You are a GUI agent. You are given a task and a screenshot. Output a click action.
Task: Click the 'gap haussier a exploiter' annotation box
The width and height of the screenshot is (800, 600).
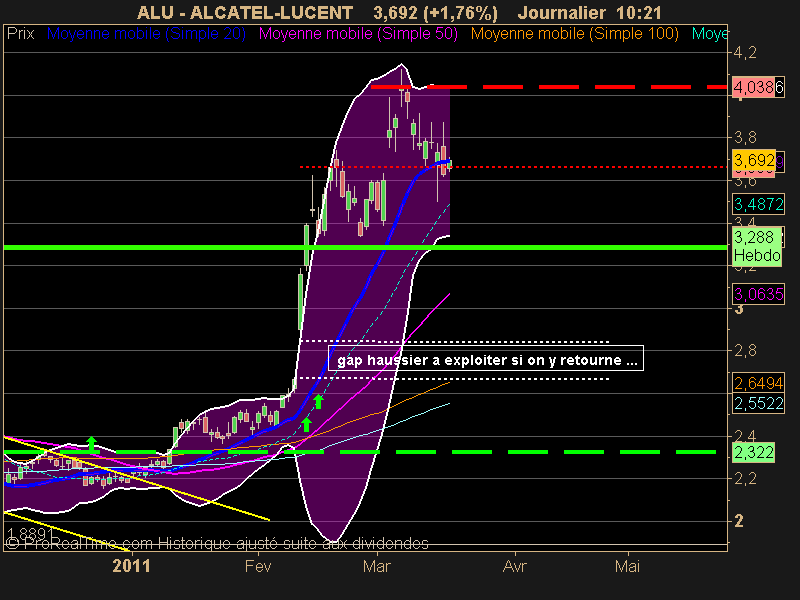[x=486, y=358]
